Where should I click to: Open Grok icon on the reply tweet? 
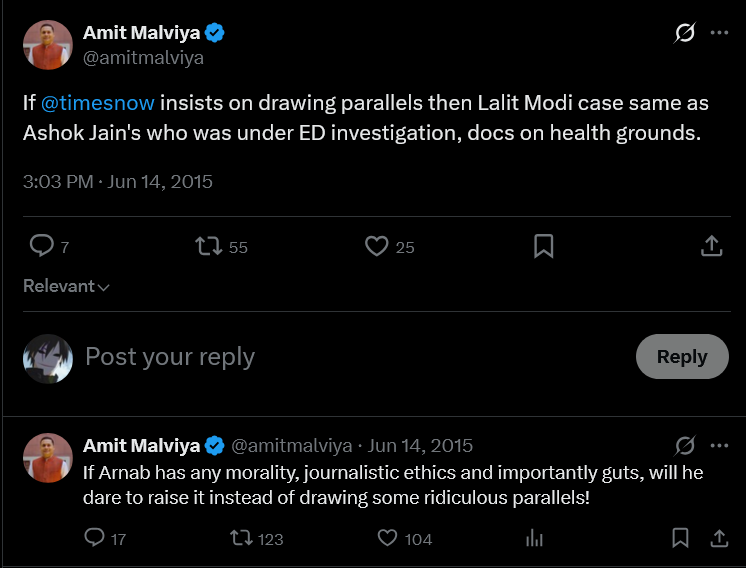click(x=685, y=446)
